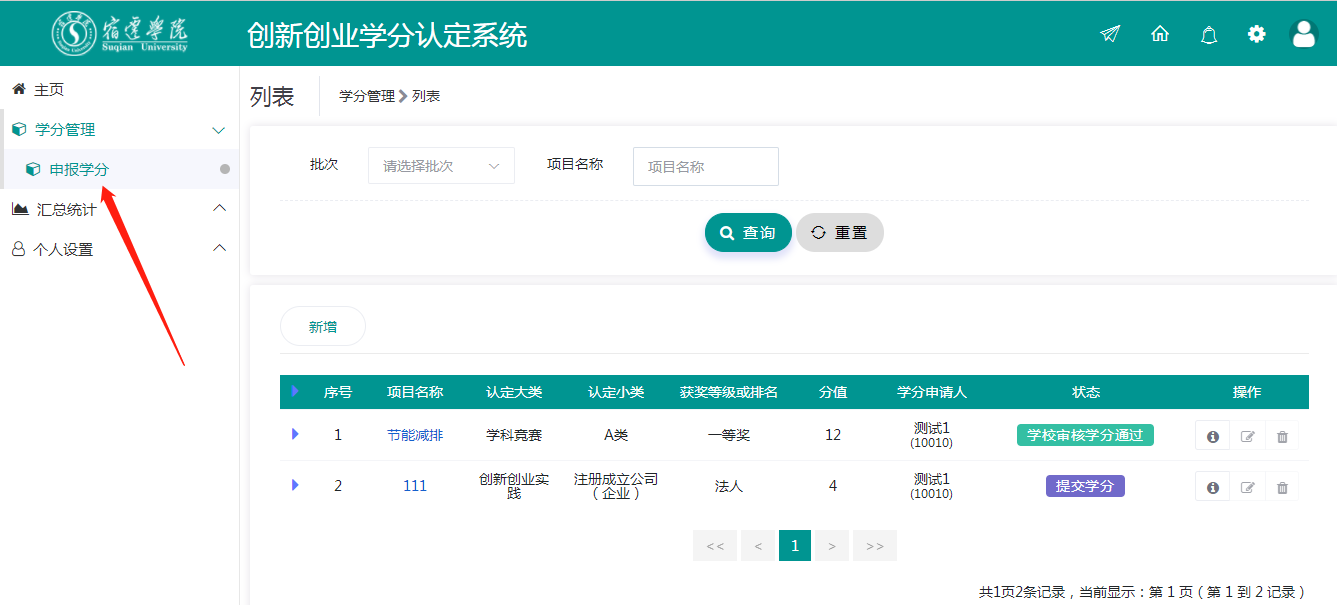Open 申报学分 in the sidebar
Image resolution: width=1337 pixels, height=605 pixels.
point(79,170)
